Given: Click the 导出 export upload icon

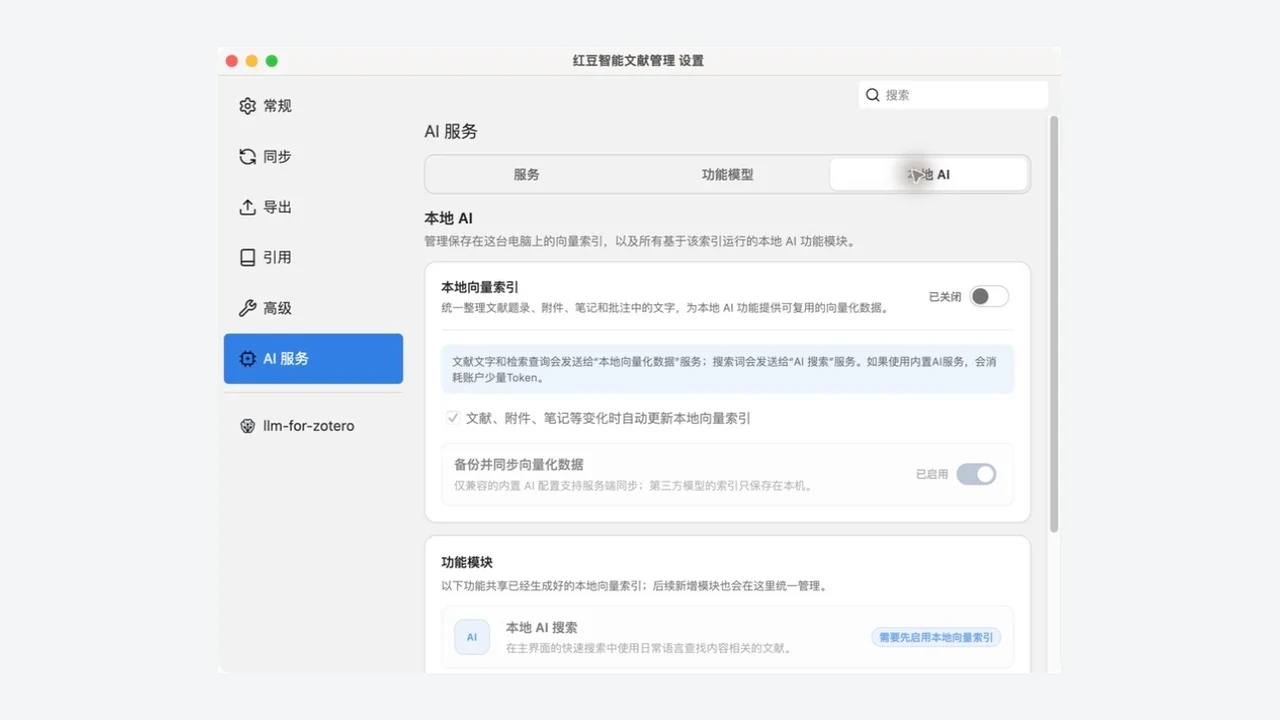Looking at the screenshot, I should click(248, 207).
